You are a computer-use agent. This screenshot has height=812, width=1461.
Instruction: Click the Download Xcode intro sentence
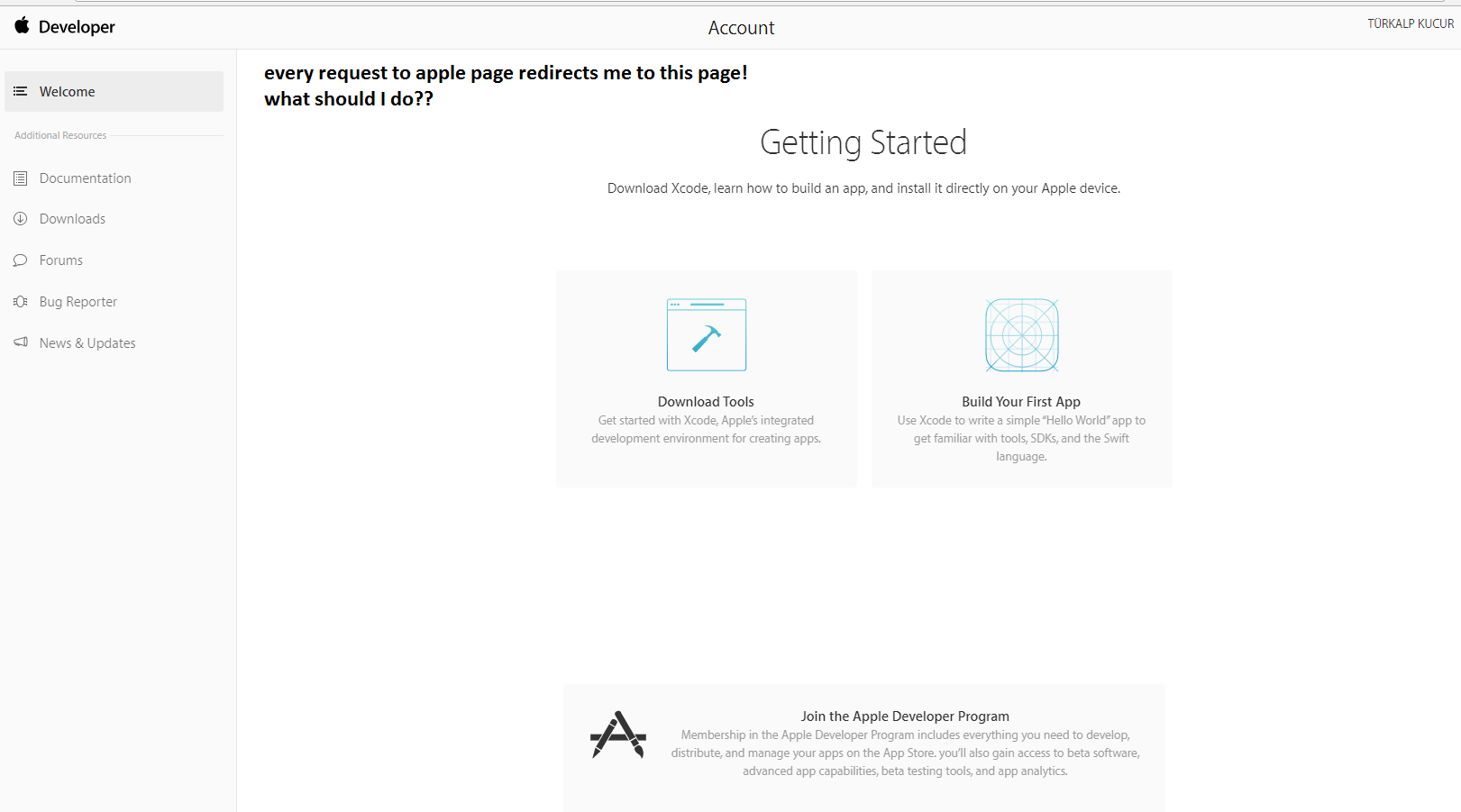(863, 188)
